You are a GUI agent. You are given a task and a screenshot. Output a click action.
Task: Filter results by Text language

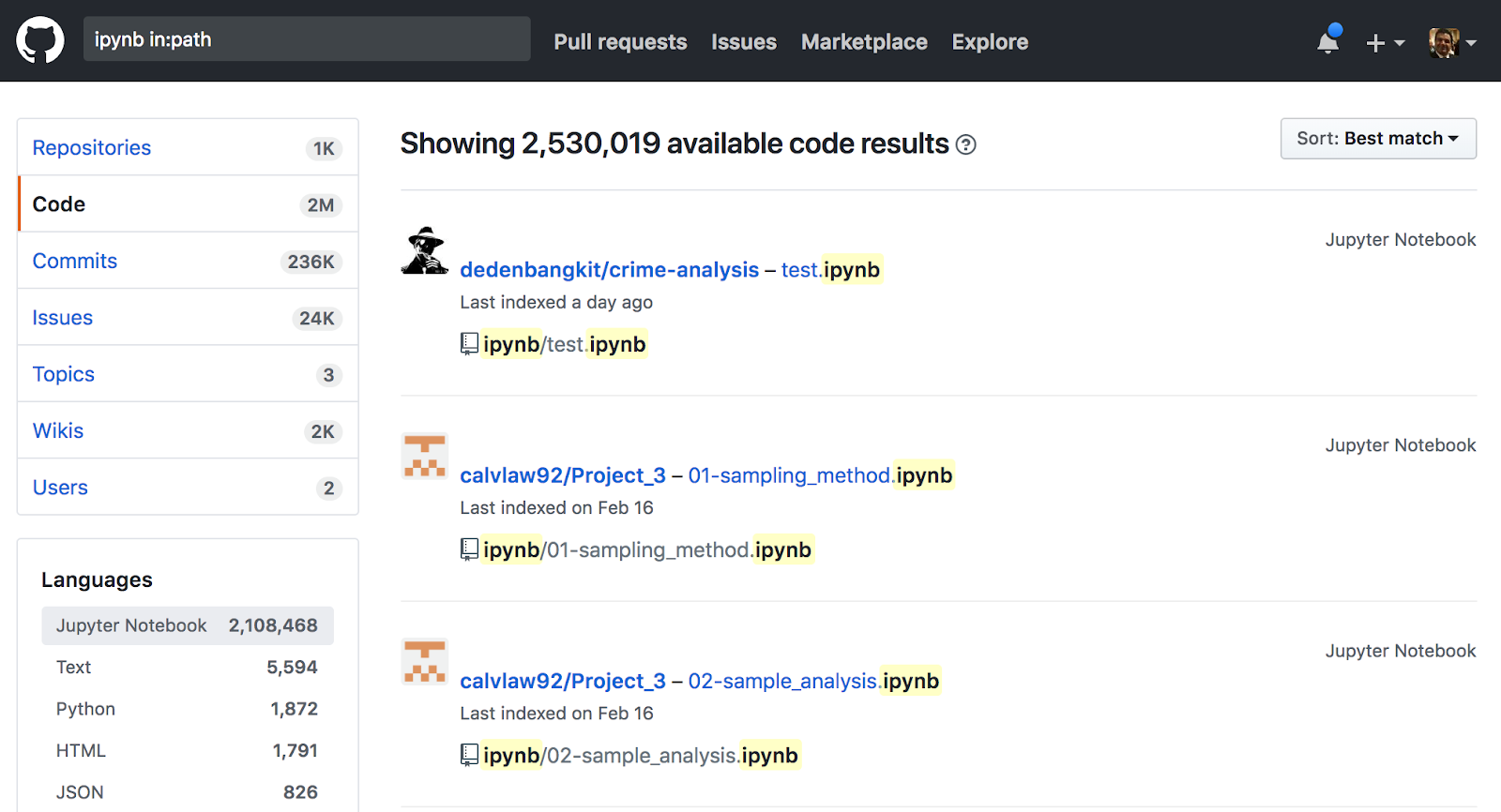pos(188,668)
